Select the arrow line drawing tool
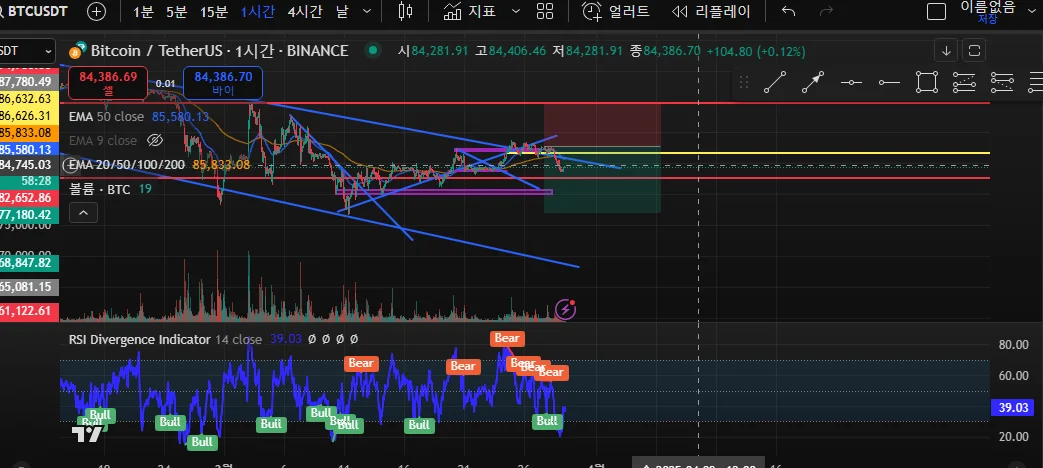Viewport: 1043px width, 468px height. point(813,82)
